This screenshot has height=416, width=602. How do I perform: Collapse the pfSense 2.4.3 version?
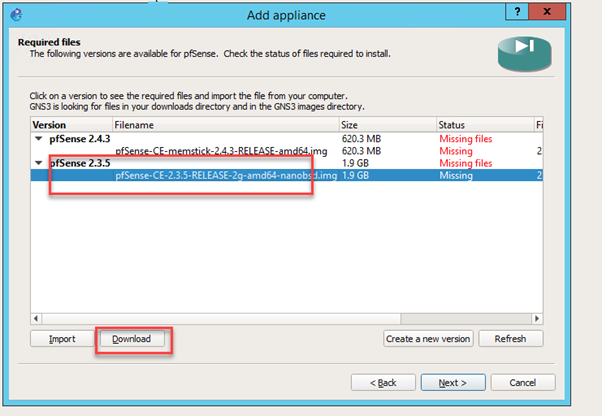tap(38, 139)
